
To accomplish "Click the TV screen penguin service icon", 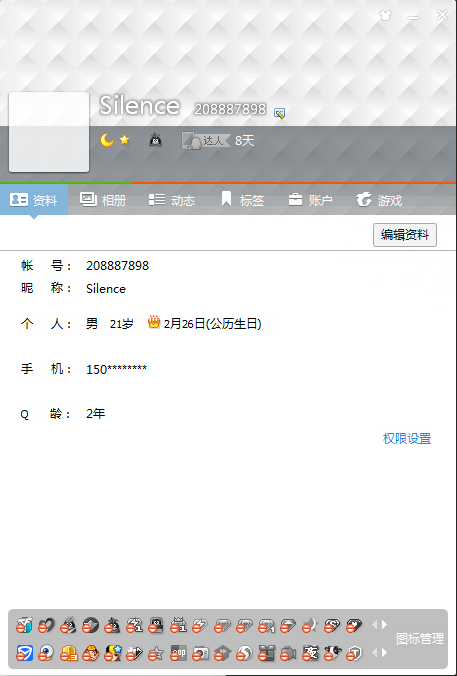I will tap(156, 625).
